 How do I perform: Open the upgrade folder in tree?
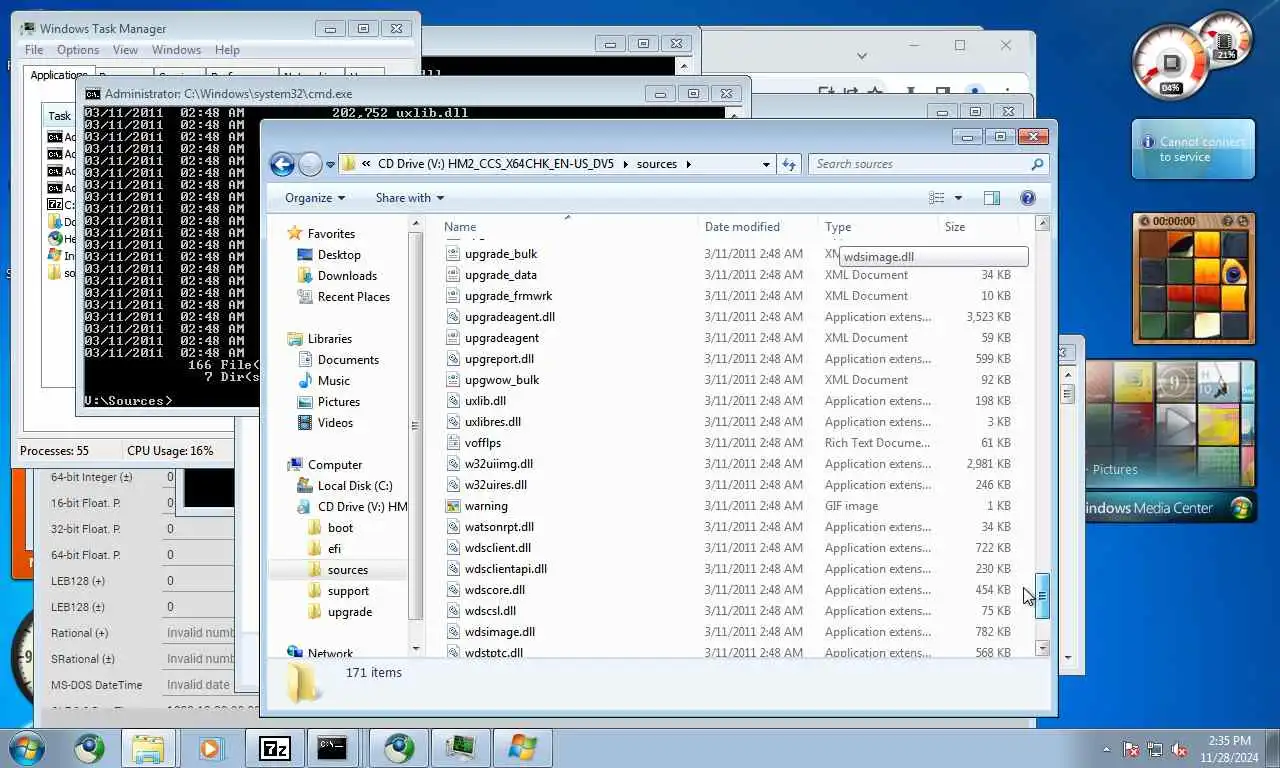(349, 611)
